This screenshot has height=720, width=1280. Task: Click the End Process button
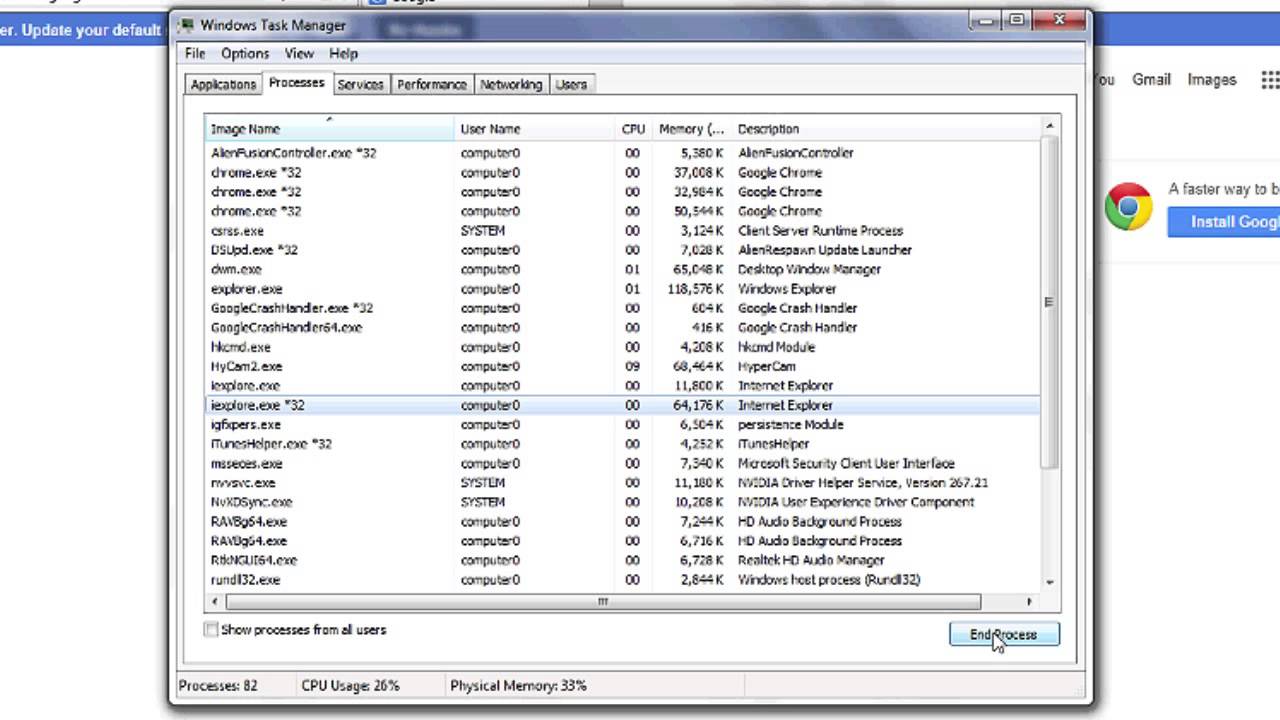(x=1004, y=634)
